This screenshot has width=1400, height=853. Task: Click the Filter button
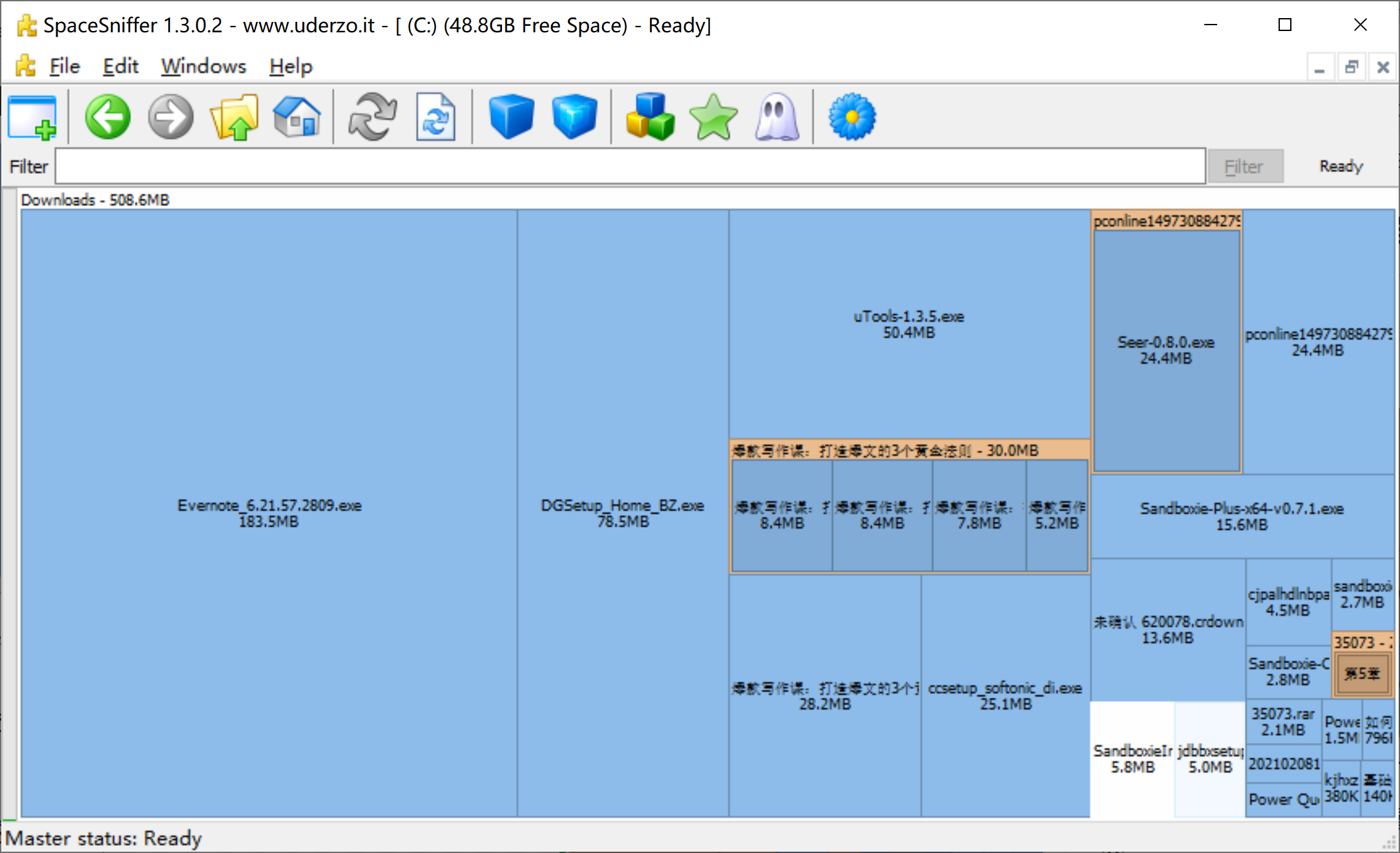[x=1244, y=167]
